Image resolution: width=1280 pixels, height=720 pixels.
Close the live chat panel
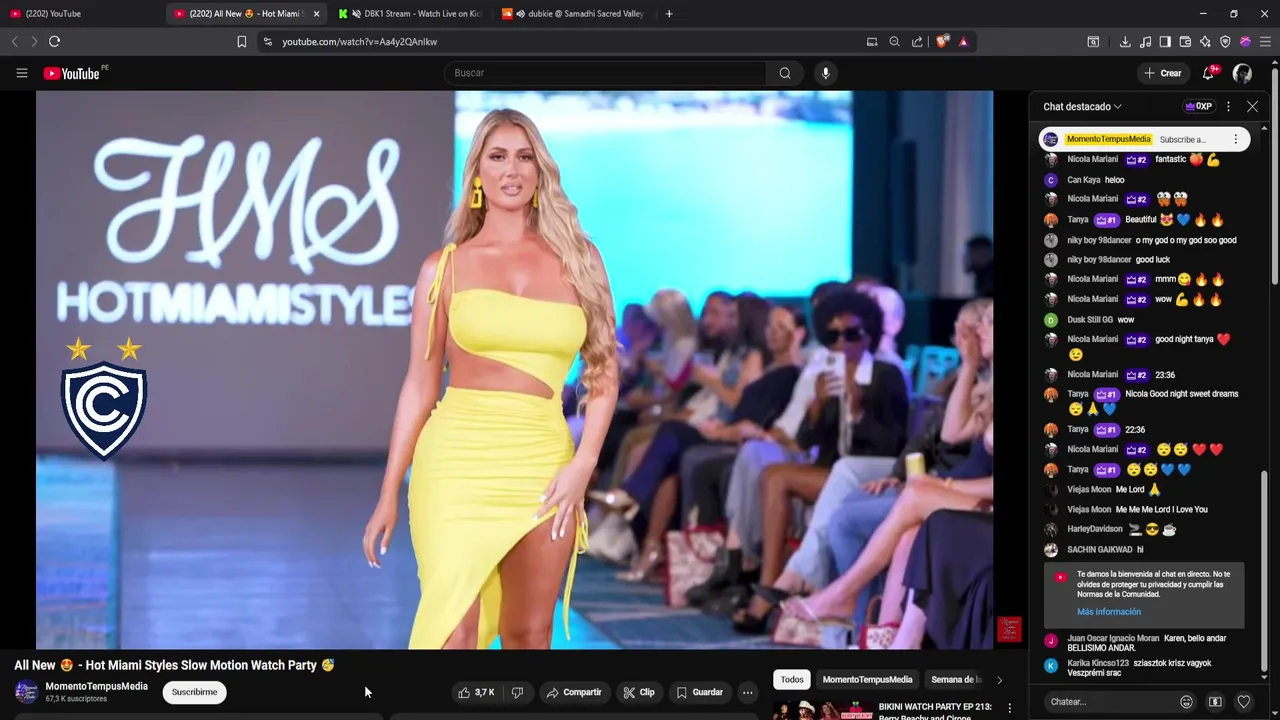pyautogui.click(x=1252, y=106)
